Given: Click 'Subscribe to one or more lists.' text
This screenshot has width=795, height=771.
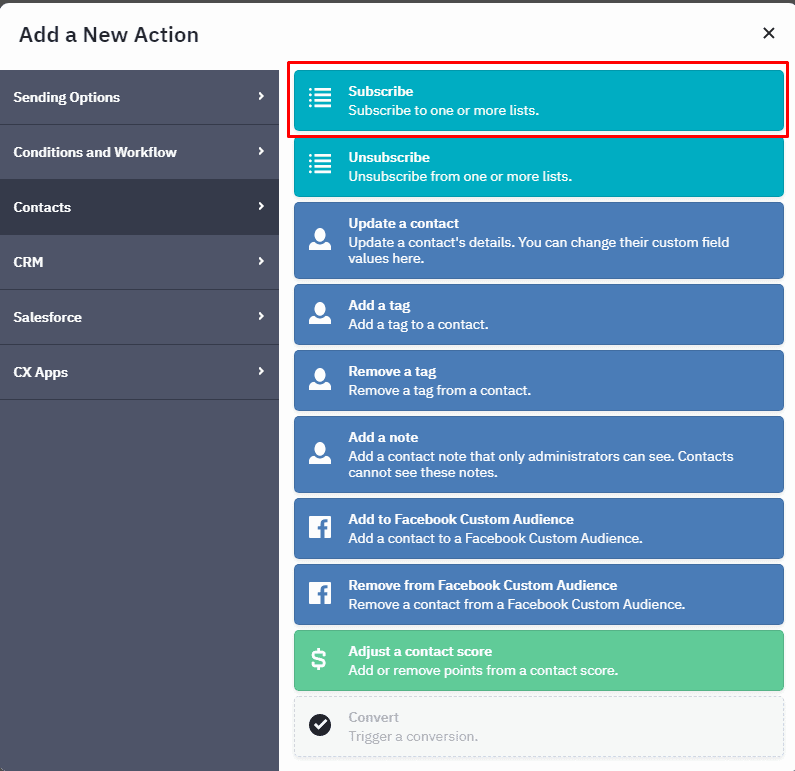Looking at the screenshot, I should (x=444, y=111).
